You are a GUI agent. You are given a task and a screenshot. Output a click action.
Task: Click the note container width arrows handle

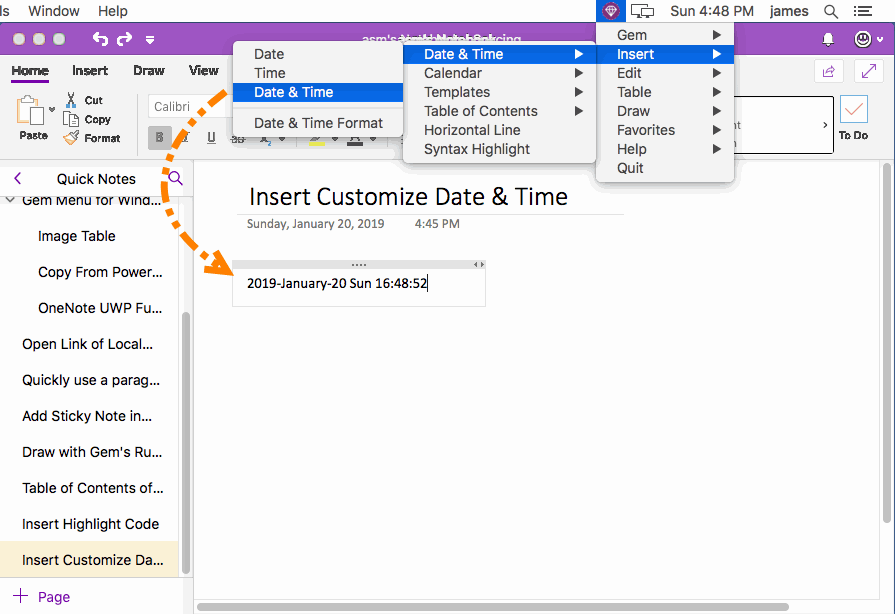click(479, 265)
